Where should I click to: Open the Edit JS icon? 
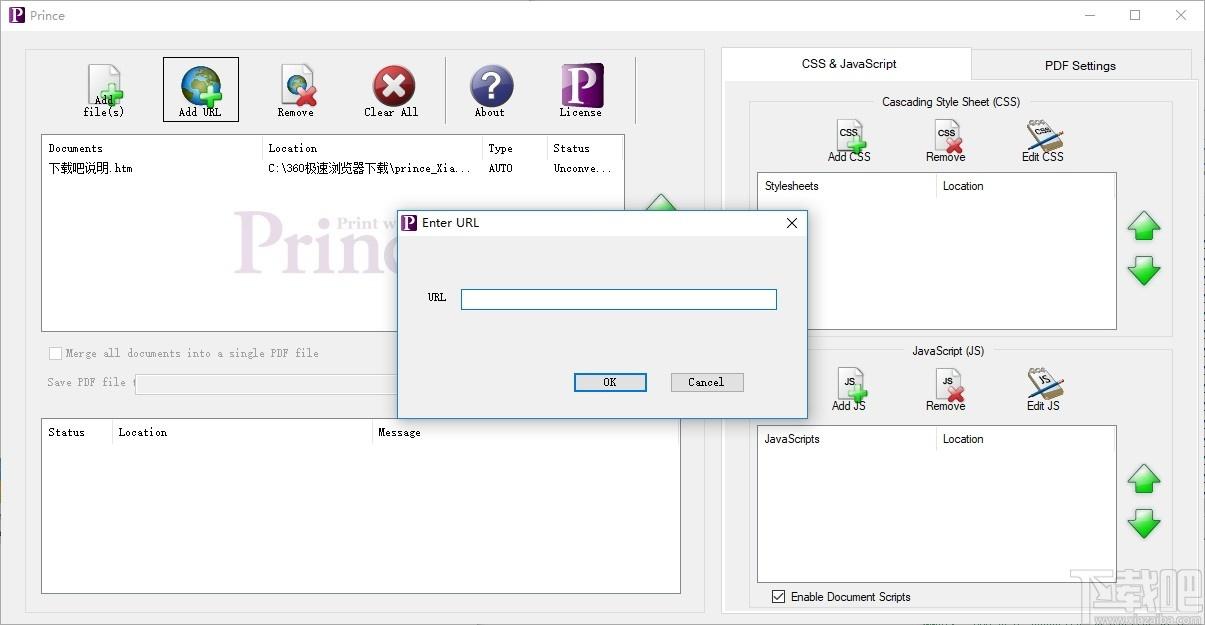coord(1043,390)
